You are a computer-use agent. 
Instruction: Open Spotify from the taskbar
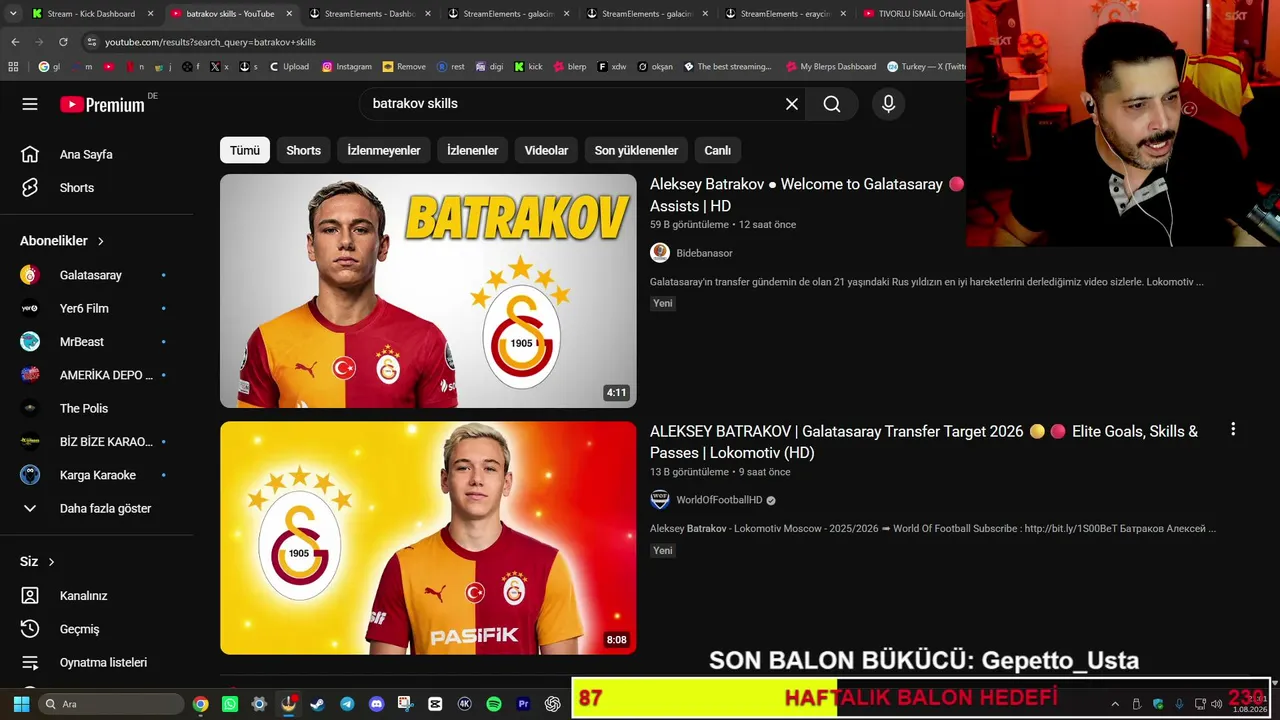tap(494, 704)
